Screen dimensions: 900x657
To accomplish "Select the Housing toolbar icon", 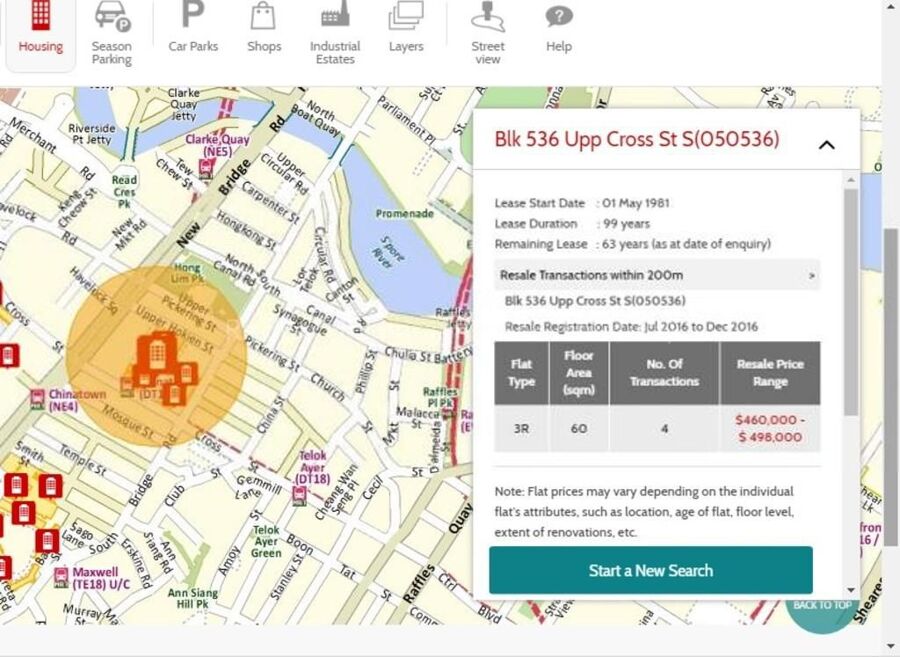I will pos(40,30).
